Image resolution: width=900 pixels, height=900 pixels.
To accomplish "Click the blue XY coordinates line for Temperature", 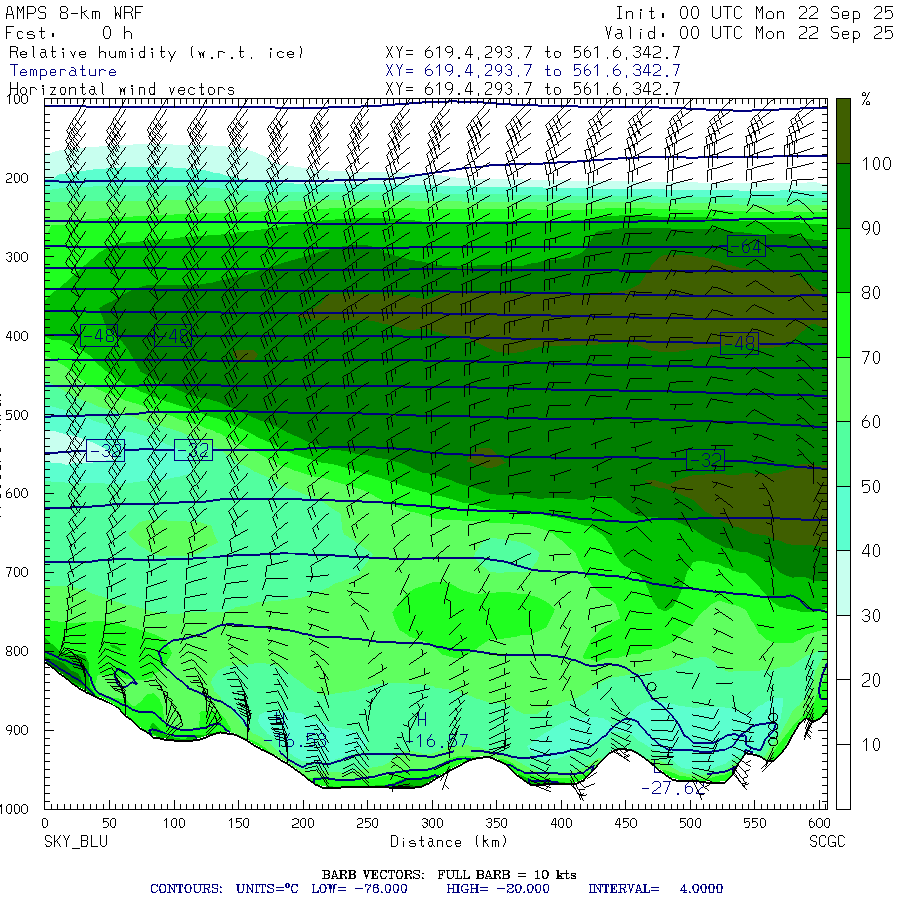I will click(533, 71).
